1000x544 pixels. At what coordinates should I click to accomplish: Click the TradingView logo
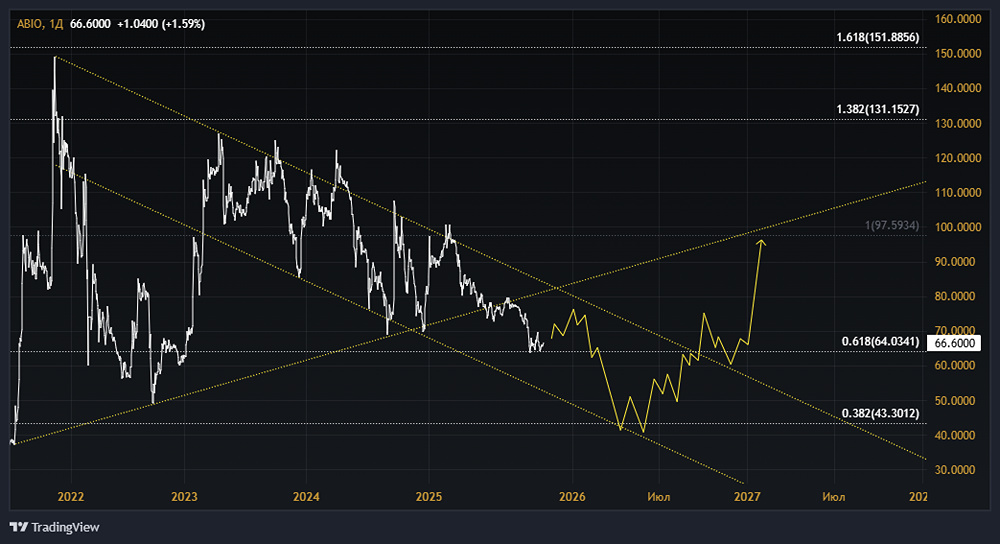pyautogui.click(x=55, y=527)
